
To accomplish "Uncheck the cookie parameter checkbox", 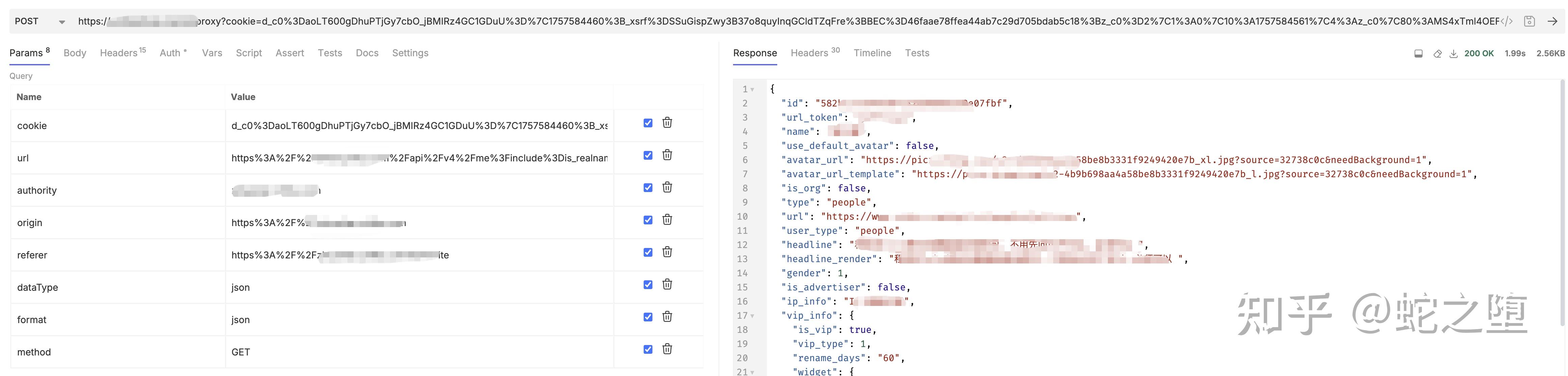I will click(x=648, y=123).
